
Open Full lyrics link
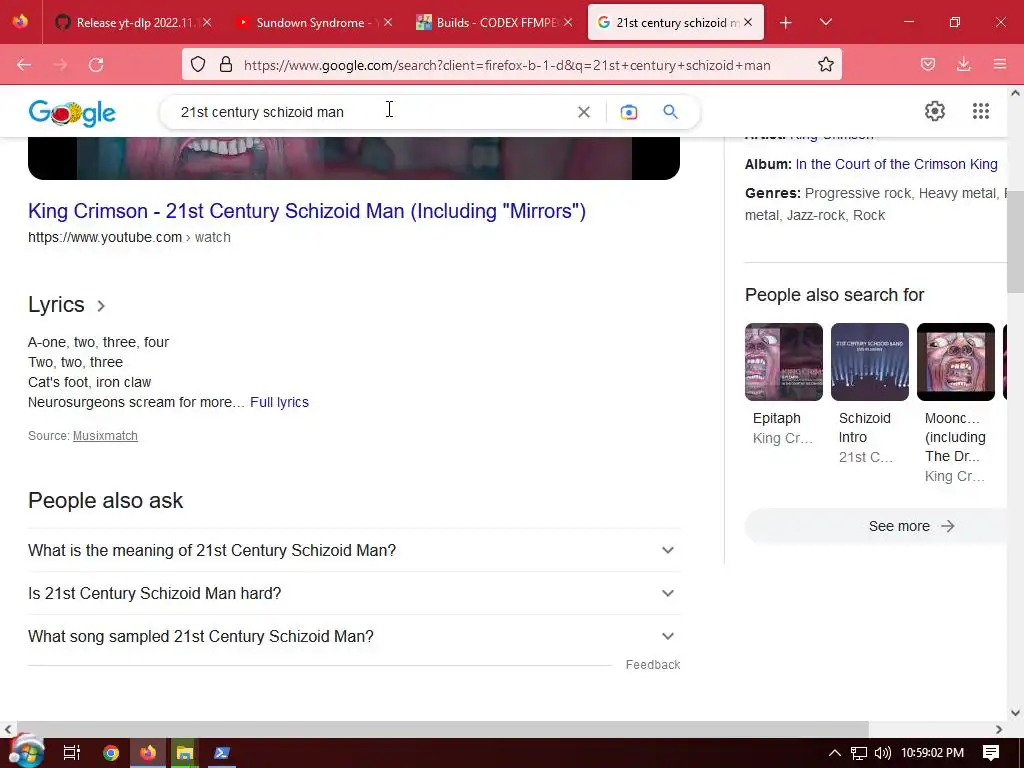280,402
